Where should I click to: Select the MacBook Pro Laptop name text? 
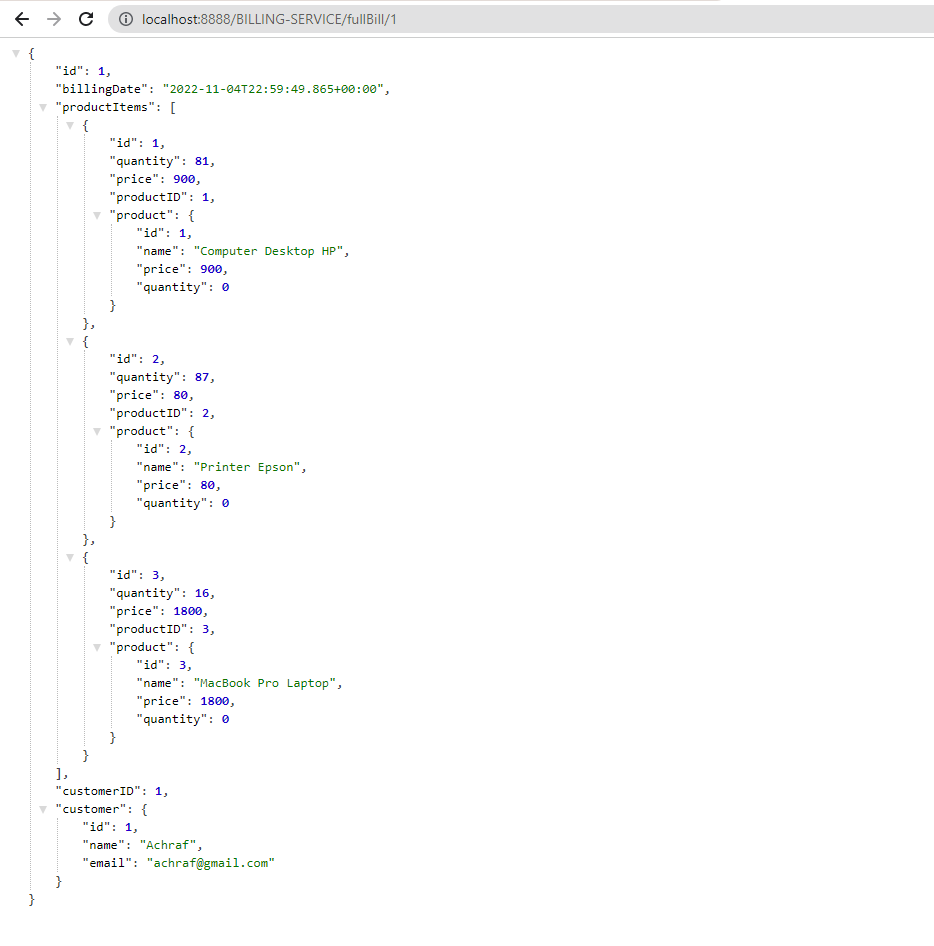263,683
